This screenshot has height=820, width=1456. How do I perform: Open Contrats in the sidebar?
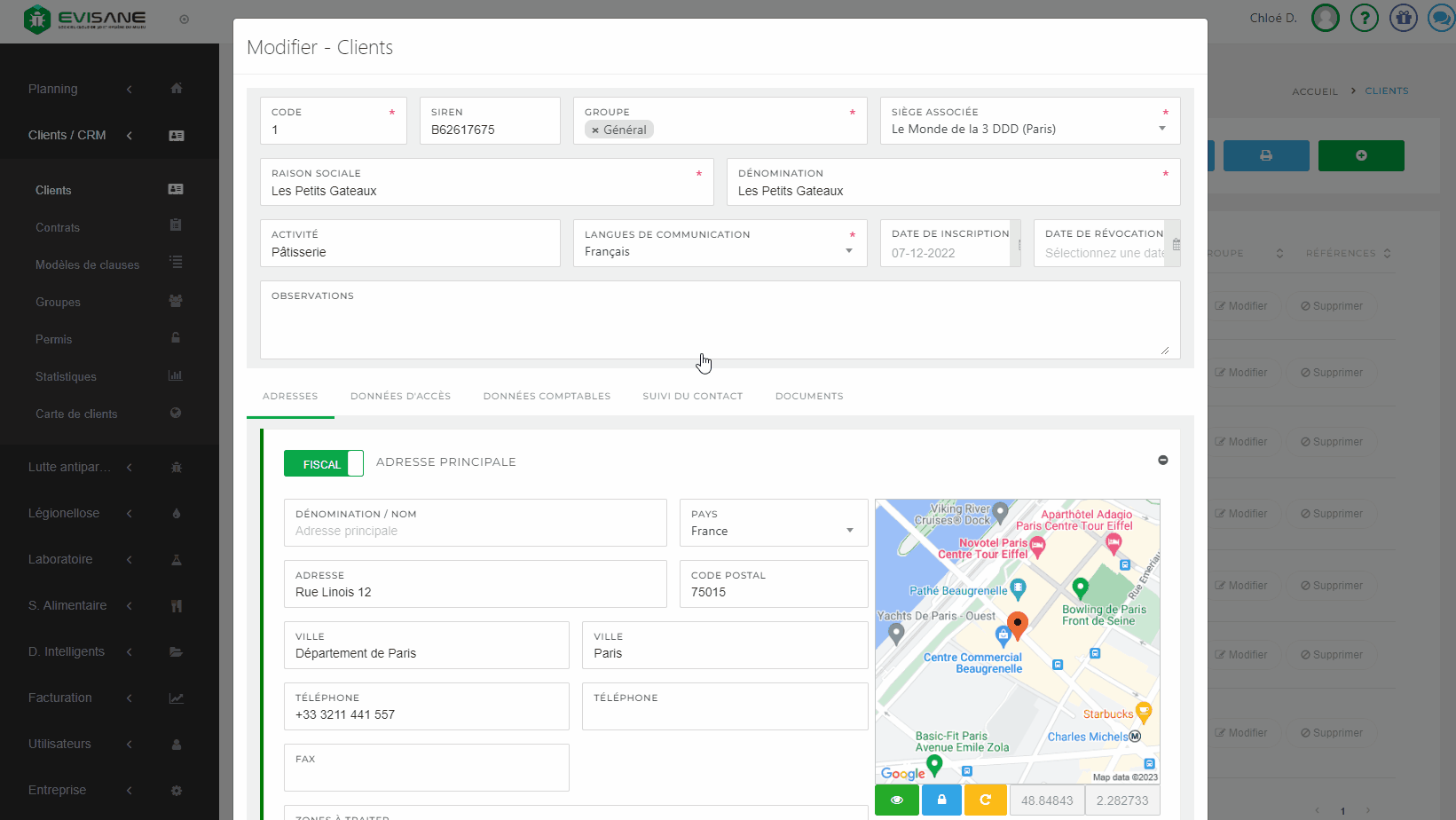pos(58,227)
